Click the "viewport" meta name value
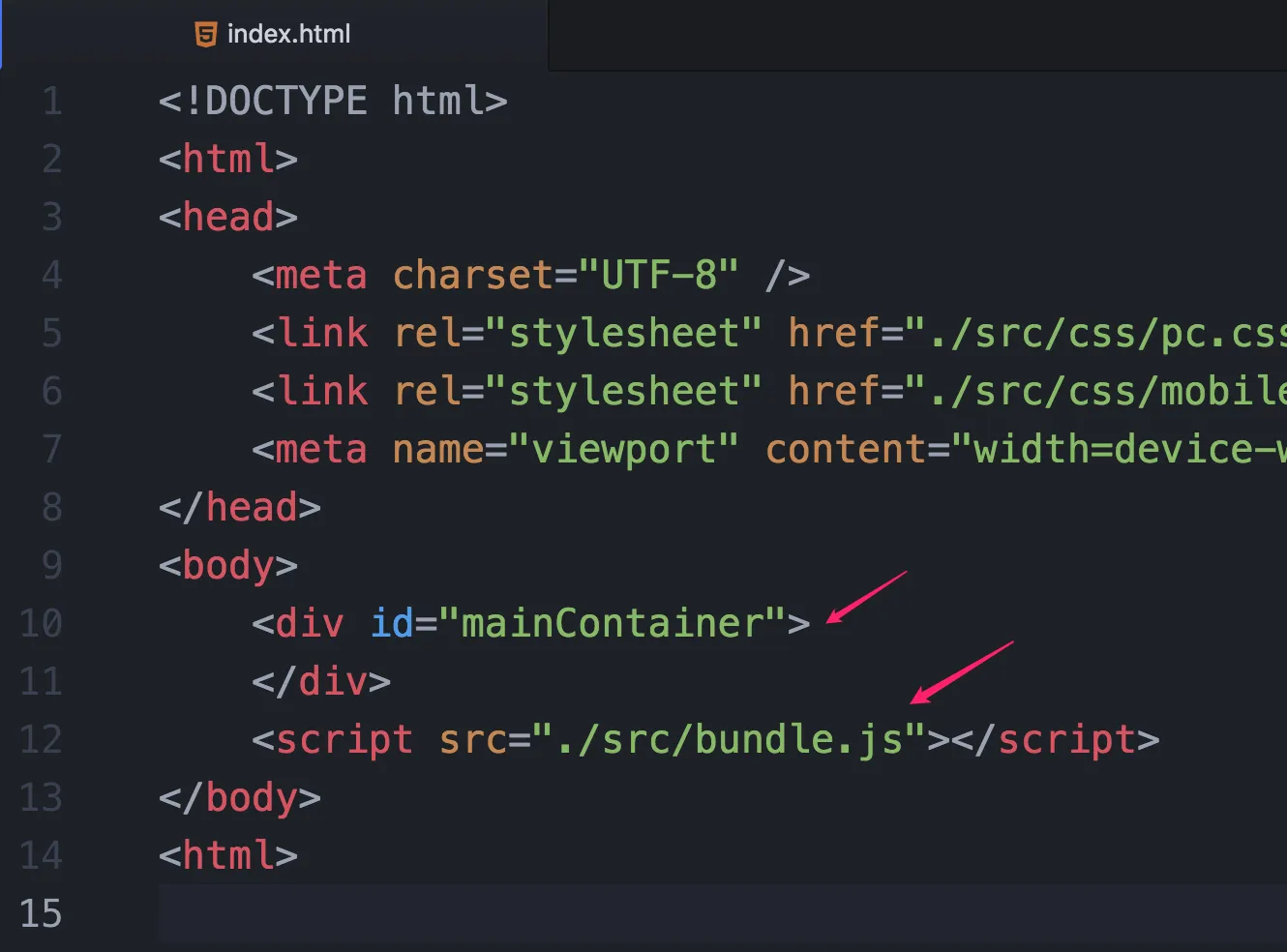The image size is (1287, 952). tap(624, 450)
